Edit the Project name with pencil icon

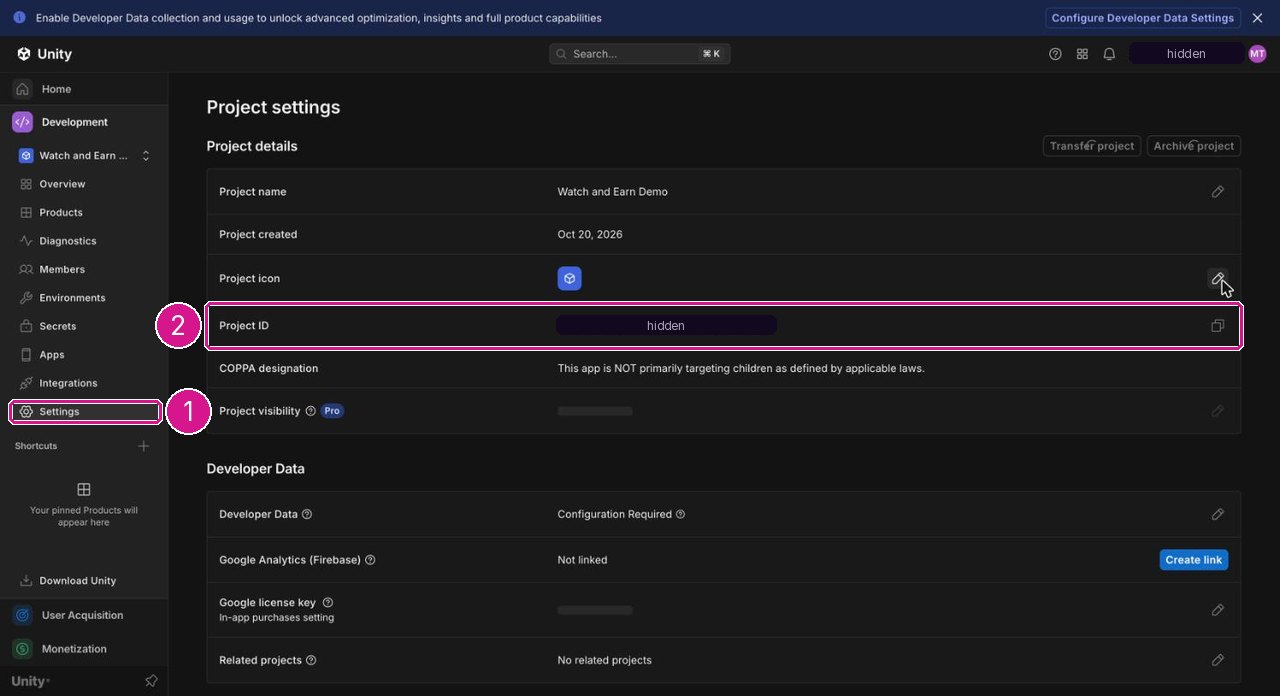tap(1217, 192)
